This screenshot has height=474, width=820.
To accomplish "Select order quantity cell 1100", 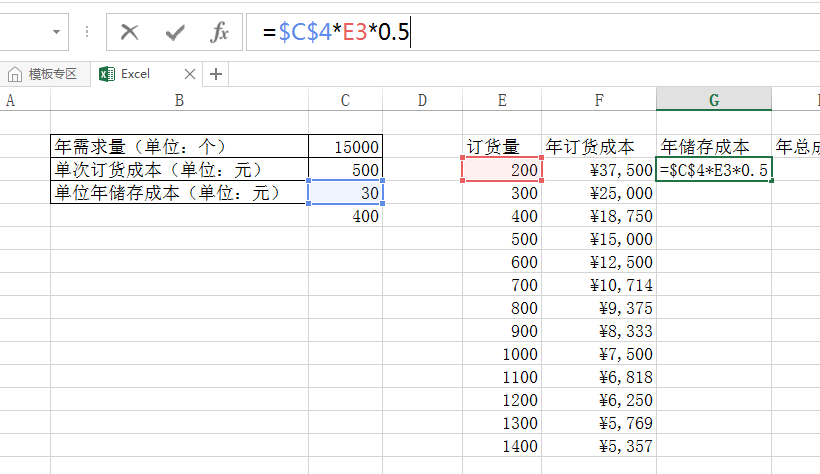I will tap(502, 377).
